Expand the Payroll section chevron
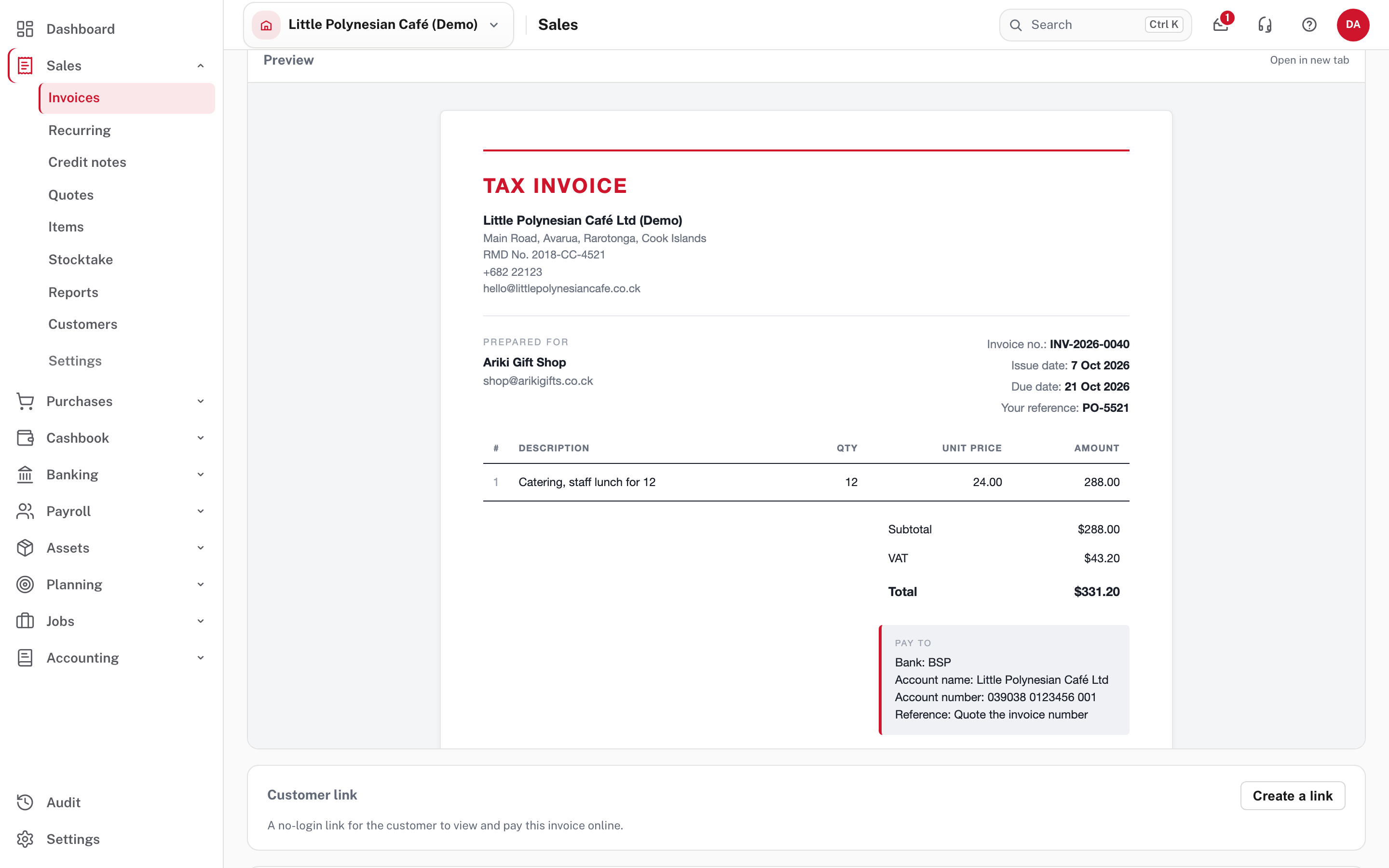 click(200, 511)
